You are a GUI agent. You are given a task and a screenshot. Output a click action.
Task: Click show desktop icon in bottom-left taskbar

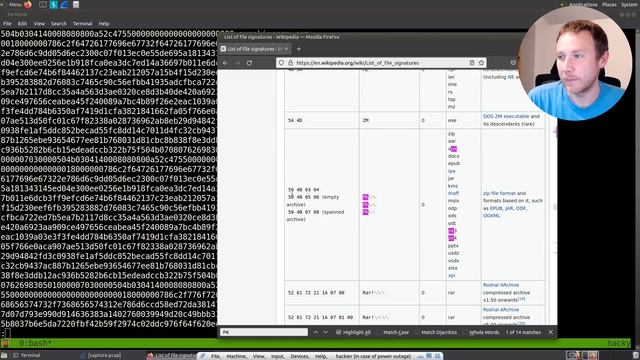tap(4, 356)
